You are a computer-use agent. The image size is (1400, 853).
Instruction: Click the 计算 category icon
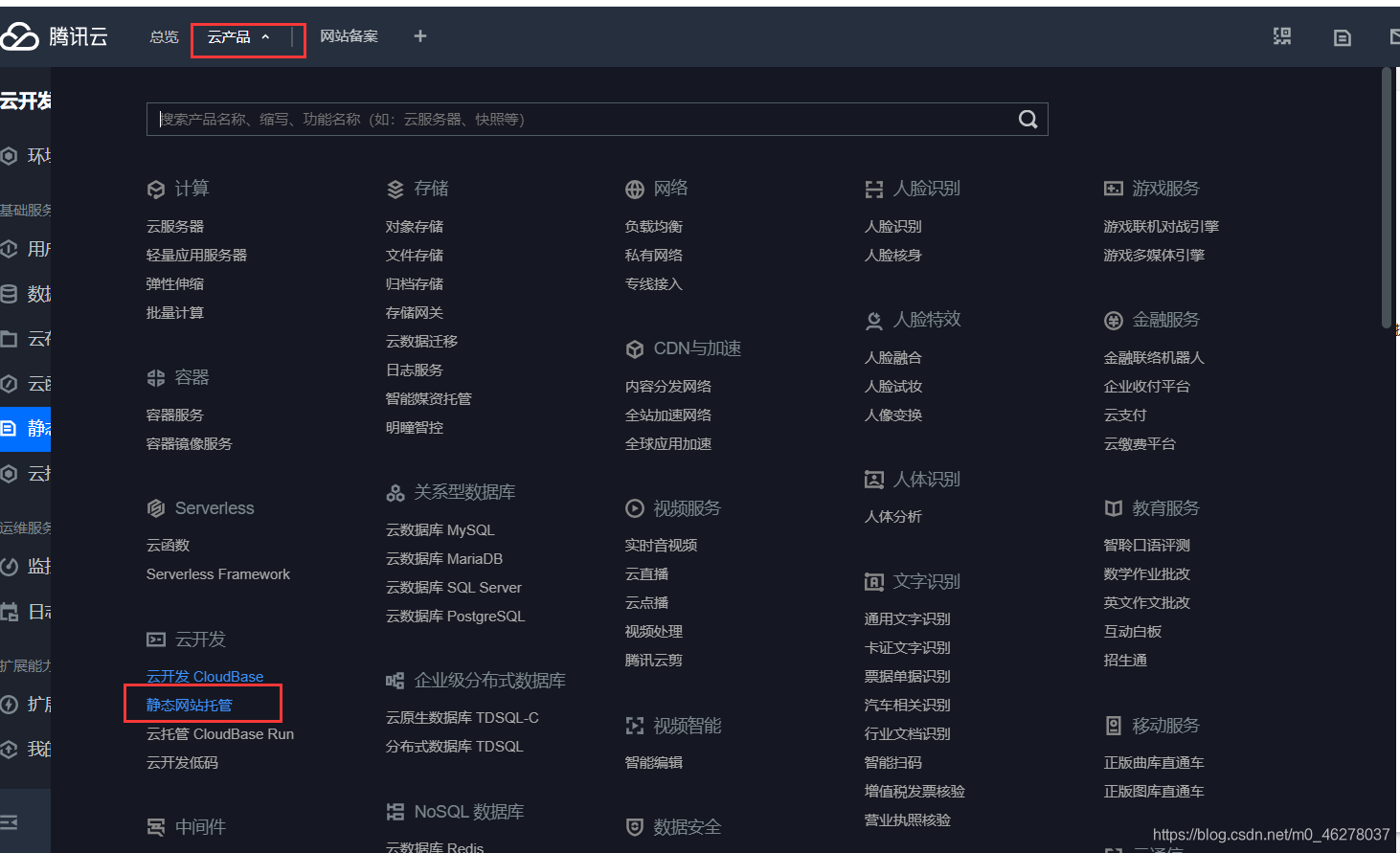pos(156,190)
